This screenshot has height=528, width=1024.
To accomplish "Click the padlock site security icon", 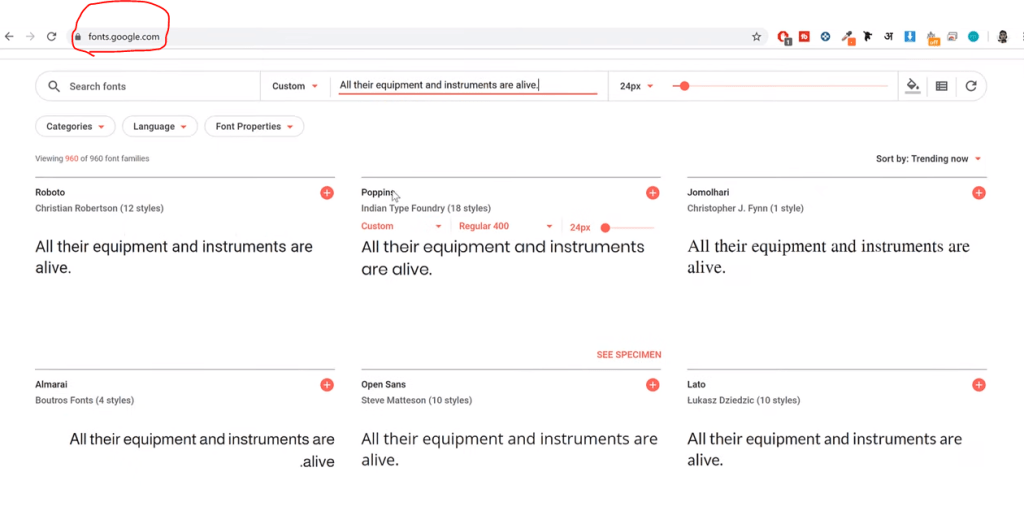I will tap(78, 37).
